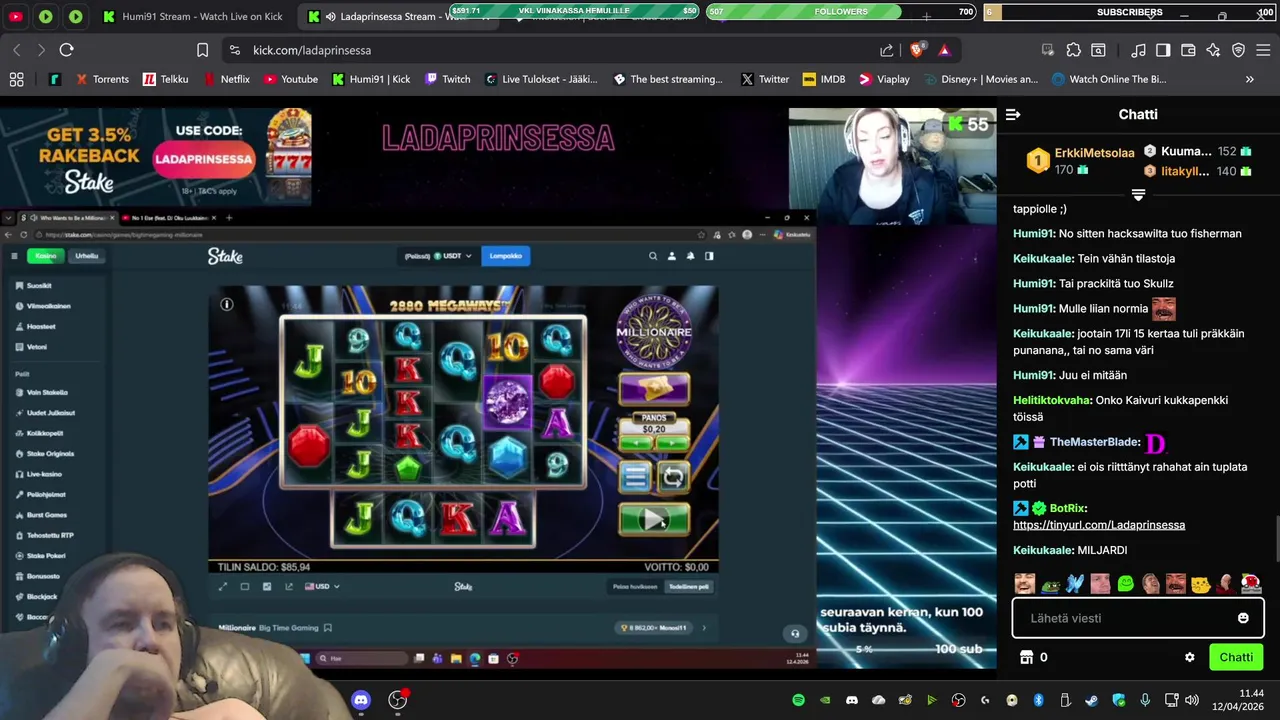Open the apps grid in bookmarks bar
This screenshot has height=720, width=1280.
pyautogui.click(x=16, y=79)
